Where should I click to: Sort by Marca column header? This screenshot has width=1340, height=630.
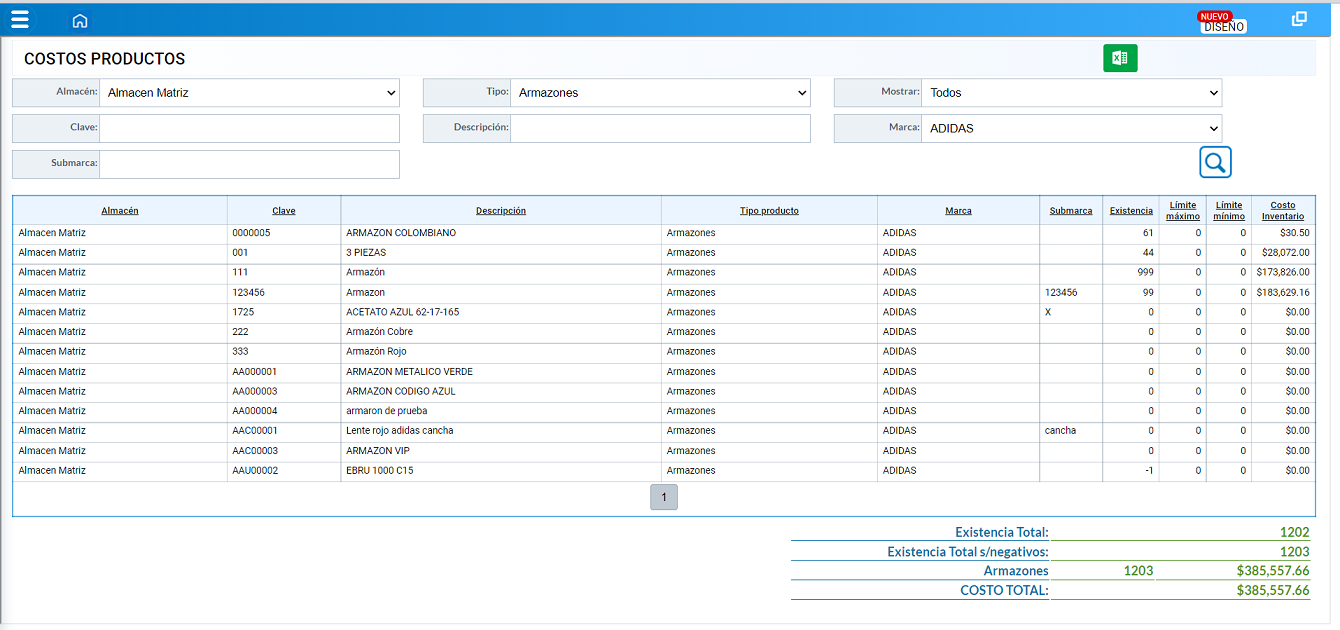[958, 211]
